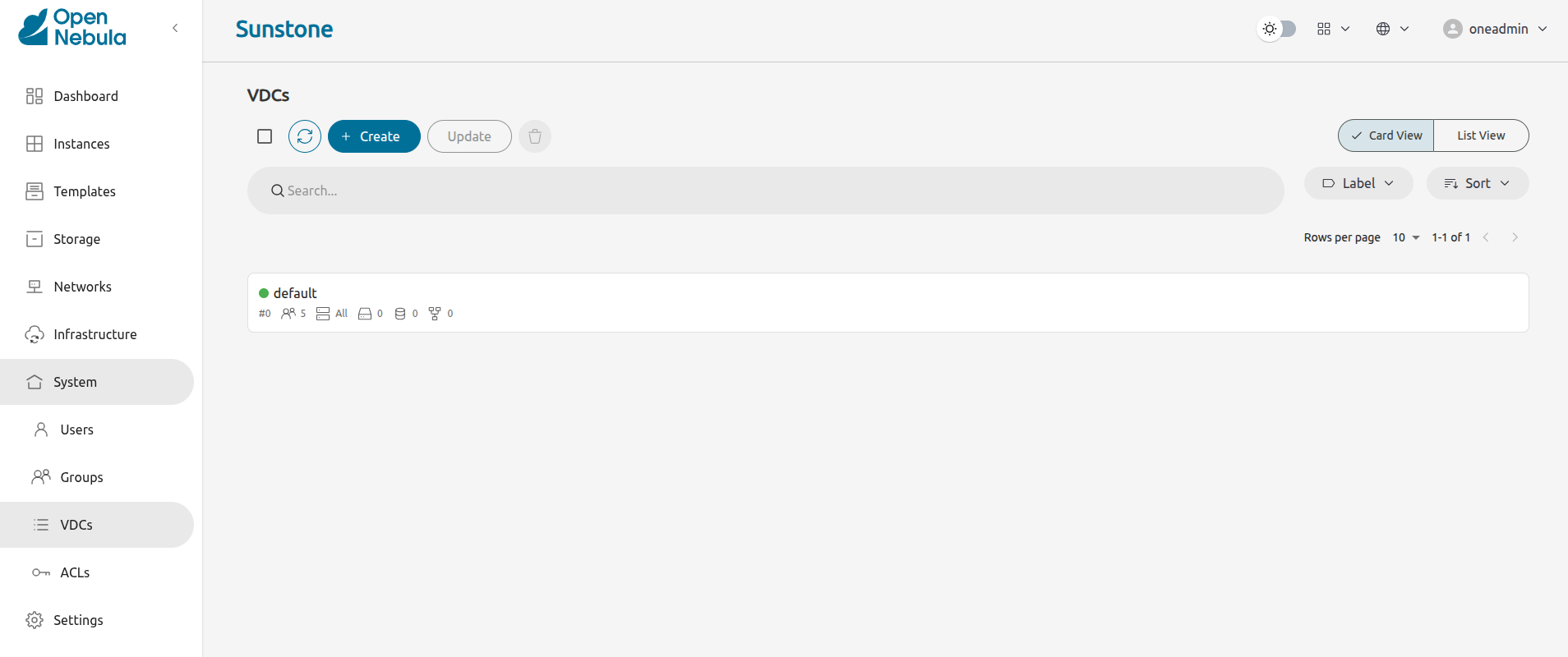Change the rows per page value

pos(1405,237)
